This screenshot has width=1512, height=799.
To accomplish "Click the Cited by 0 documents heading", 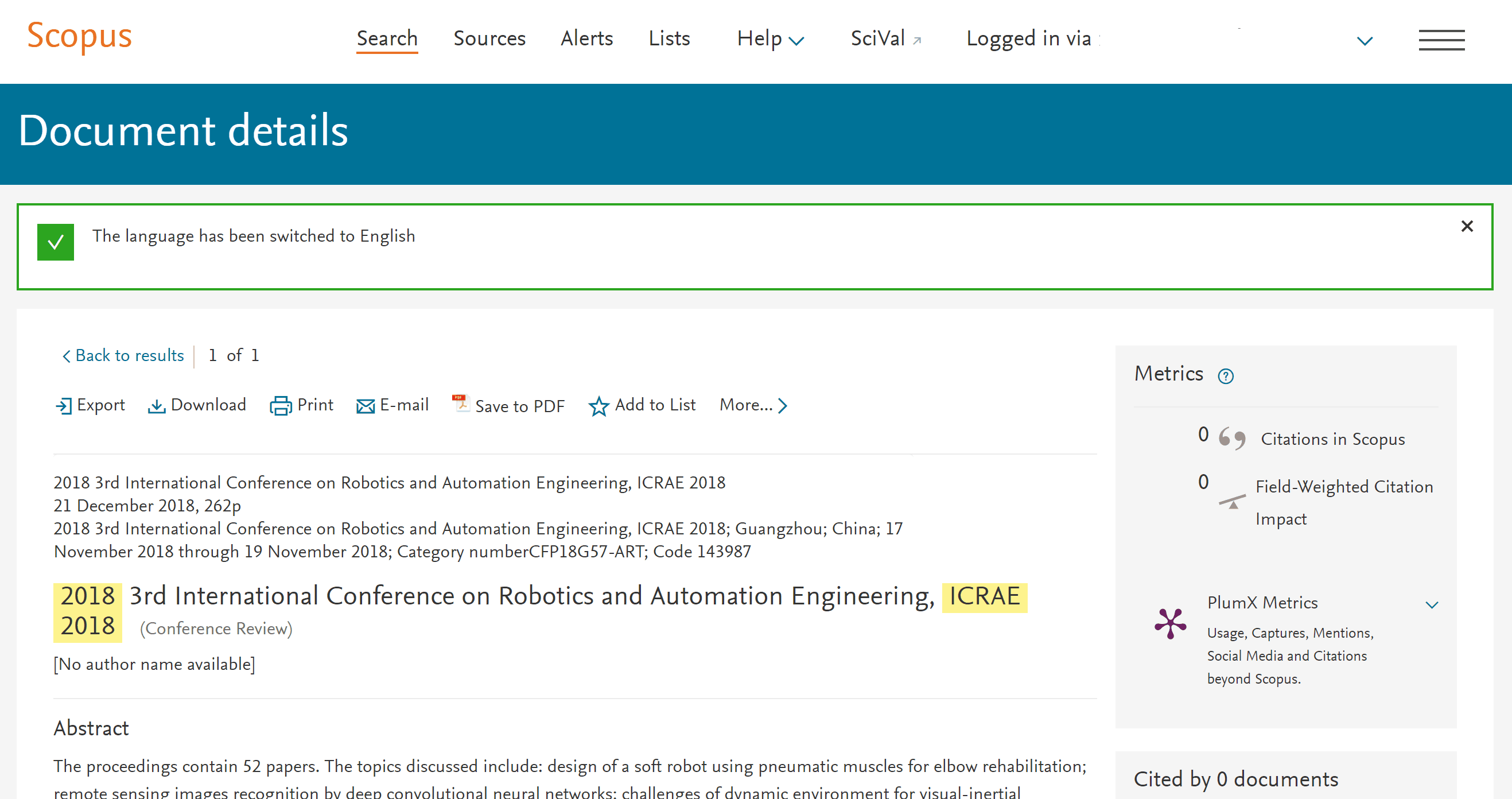I will point(1236,779).
